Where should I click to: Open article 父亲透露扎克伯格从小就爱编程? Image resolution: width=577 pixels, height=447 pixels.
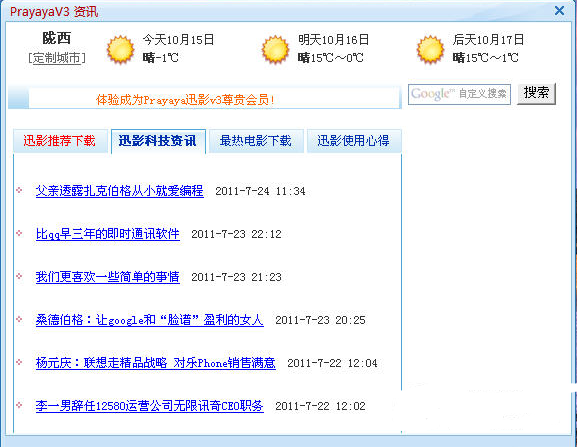tap(120, 191)
